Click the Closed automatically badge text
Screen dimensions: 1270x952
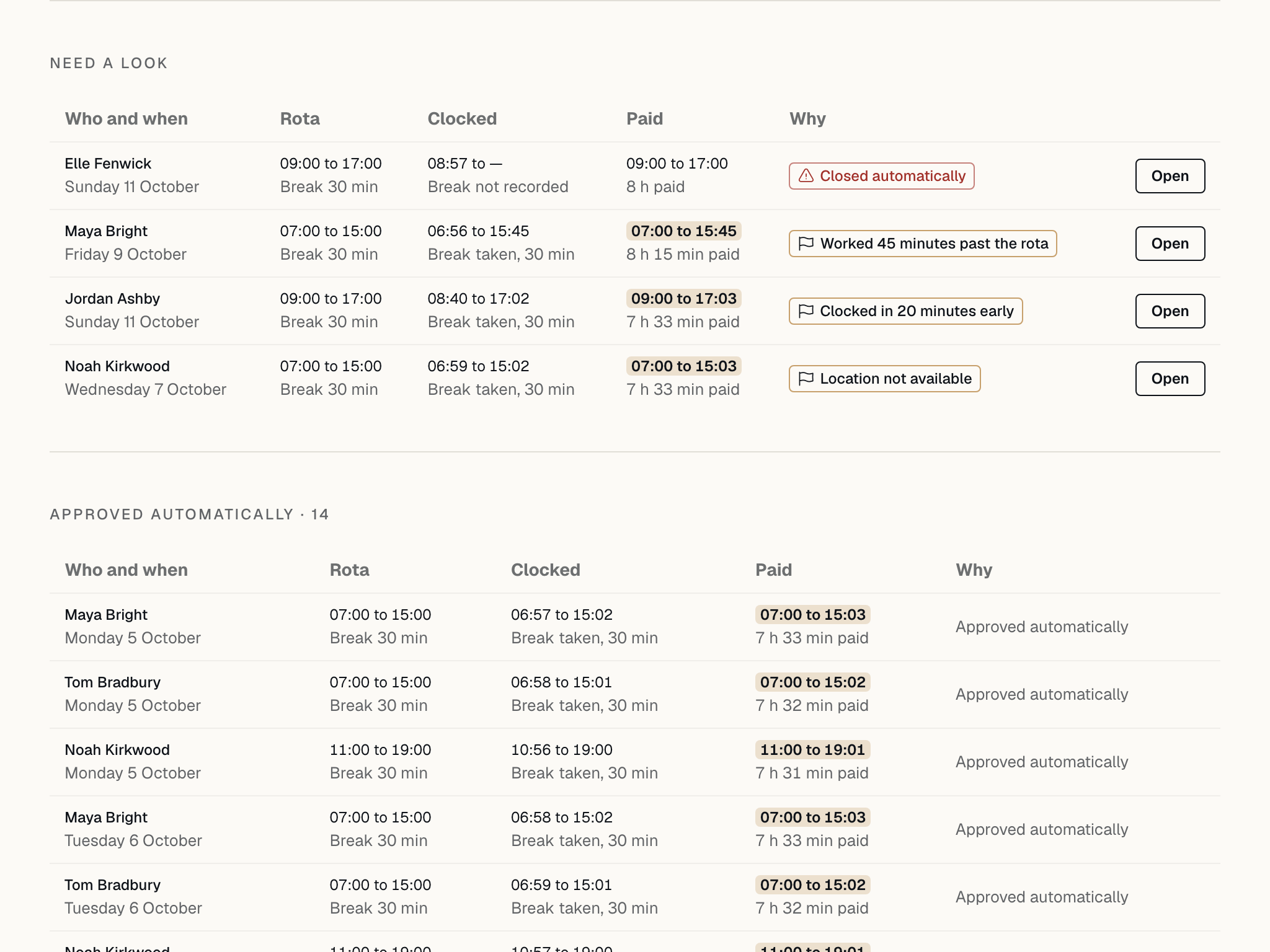(892, 176)
